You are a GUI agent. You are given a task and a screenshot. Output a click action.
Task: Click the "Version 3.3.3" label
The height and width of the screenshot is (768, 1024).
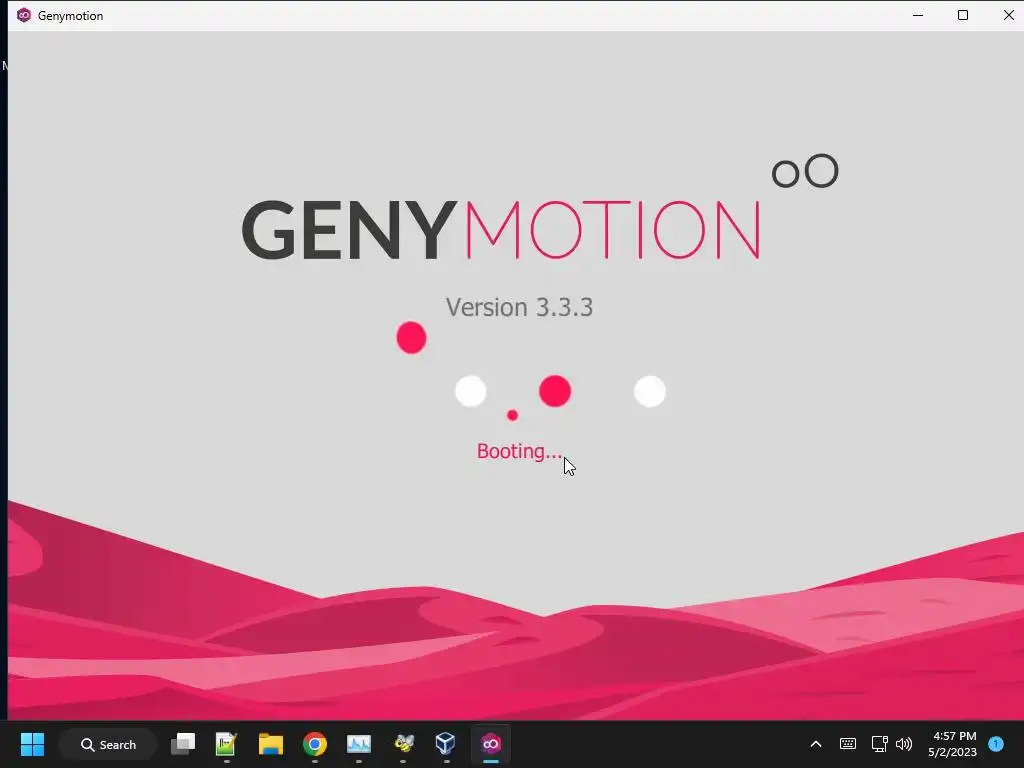coord(519,307)
